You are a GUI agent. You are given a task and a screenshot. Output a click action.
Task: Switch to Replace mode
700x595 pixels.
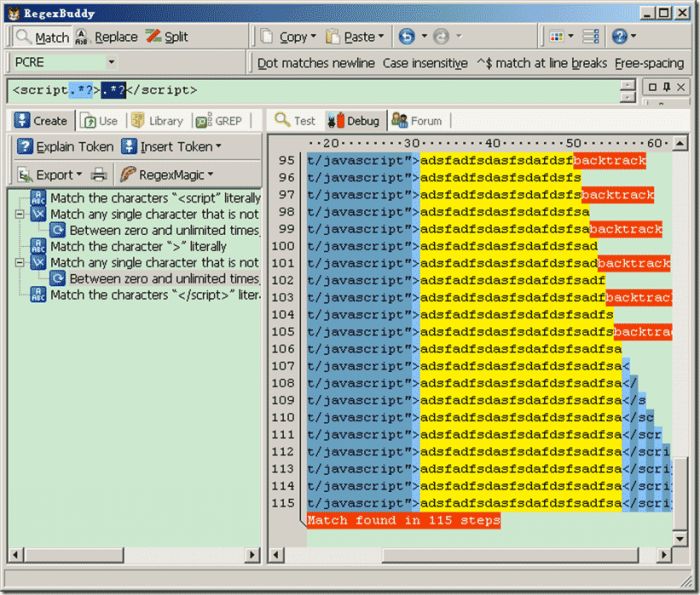pos(106,37)
